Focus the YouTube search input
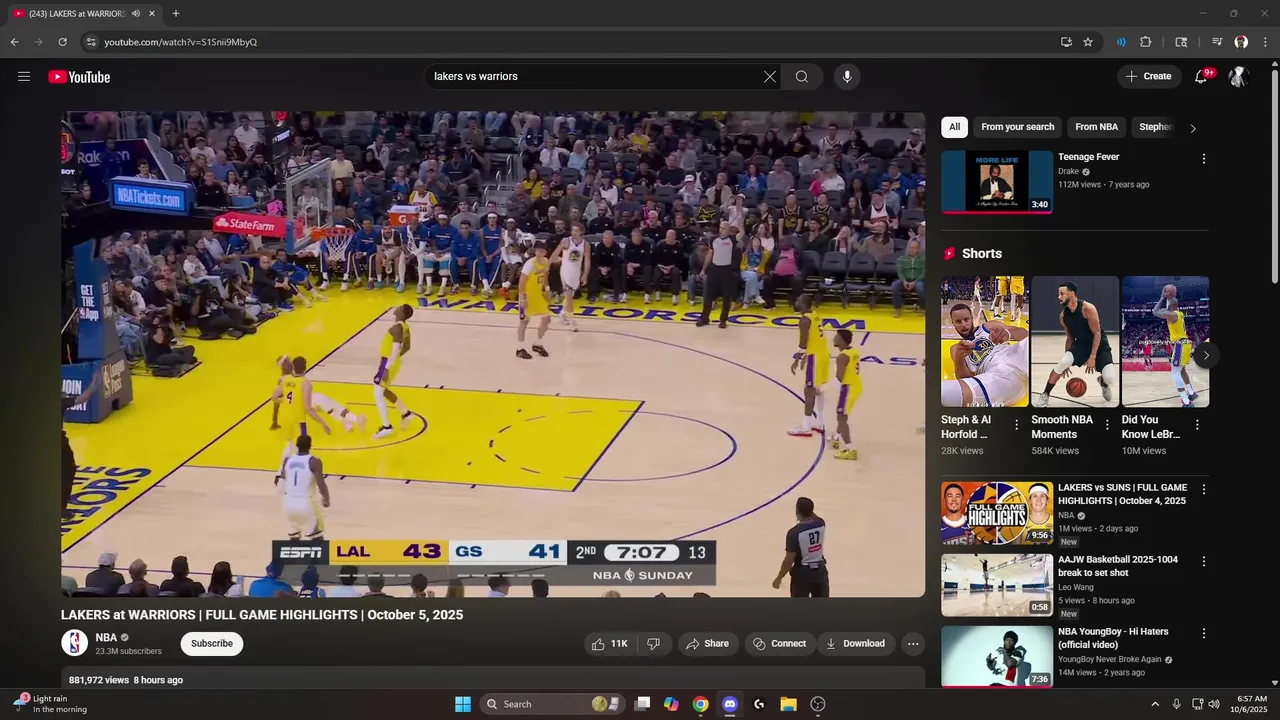Screen dimensions: 1280x720 click(595, 77)
